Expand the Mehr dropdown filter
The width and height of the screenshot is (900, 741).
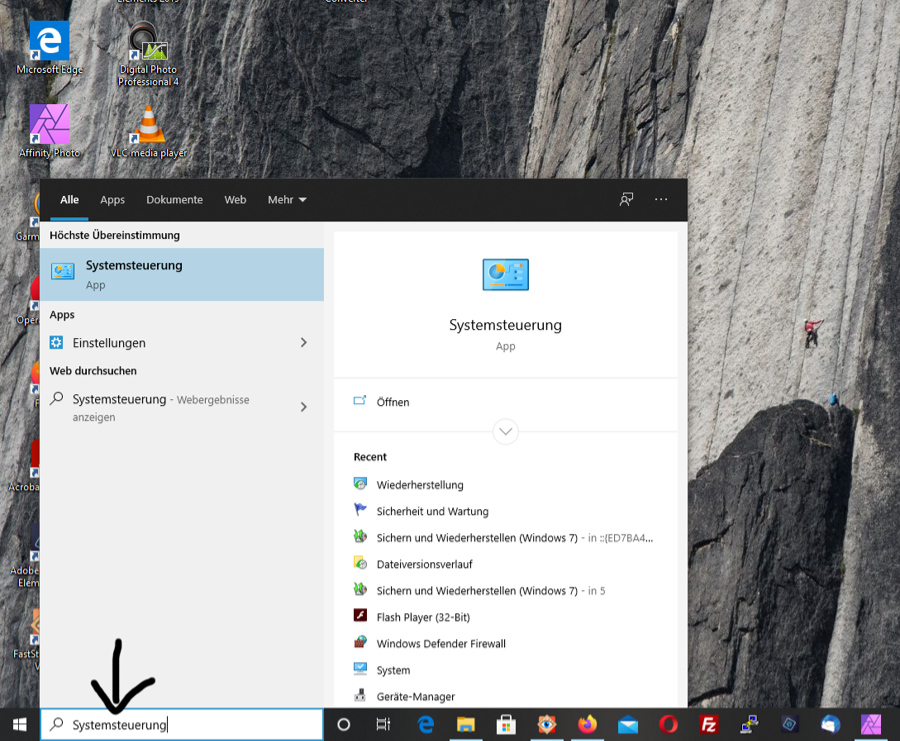[287, 200]
